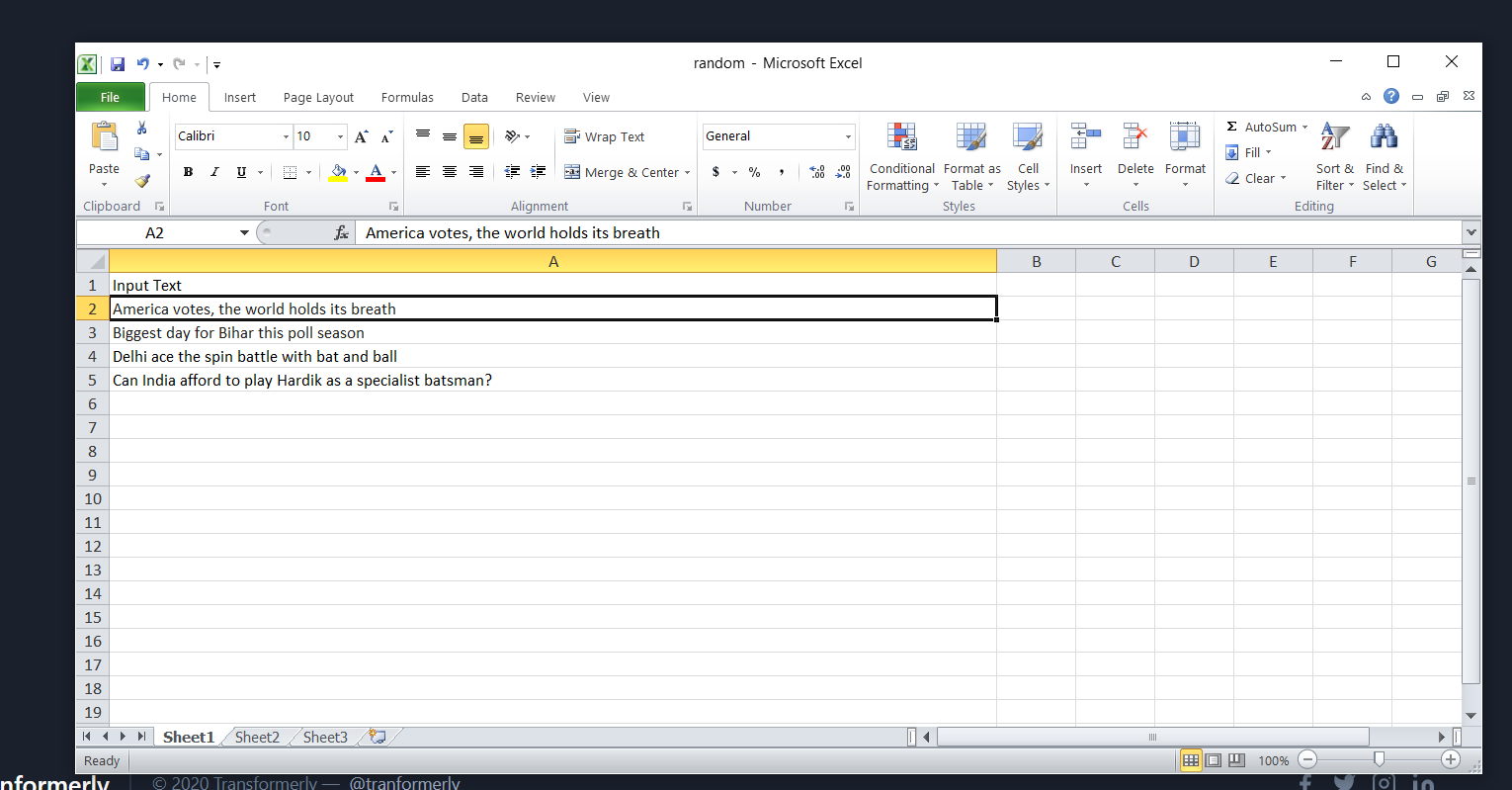
Task: Switch to the Formulas tab
Action: point(407,97)
